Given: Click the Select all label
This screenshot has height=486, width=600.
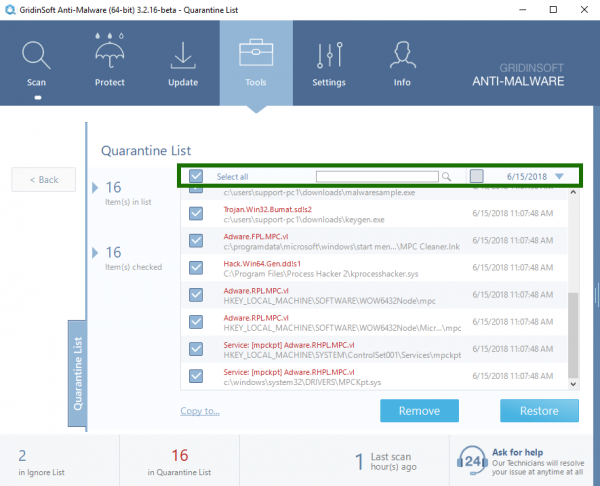Looking at the screenshot, I should [x=232, y=177].
